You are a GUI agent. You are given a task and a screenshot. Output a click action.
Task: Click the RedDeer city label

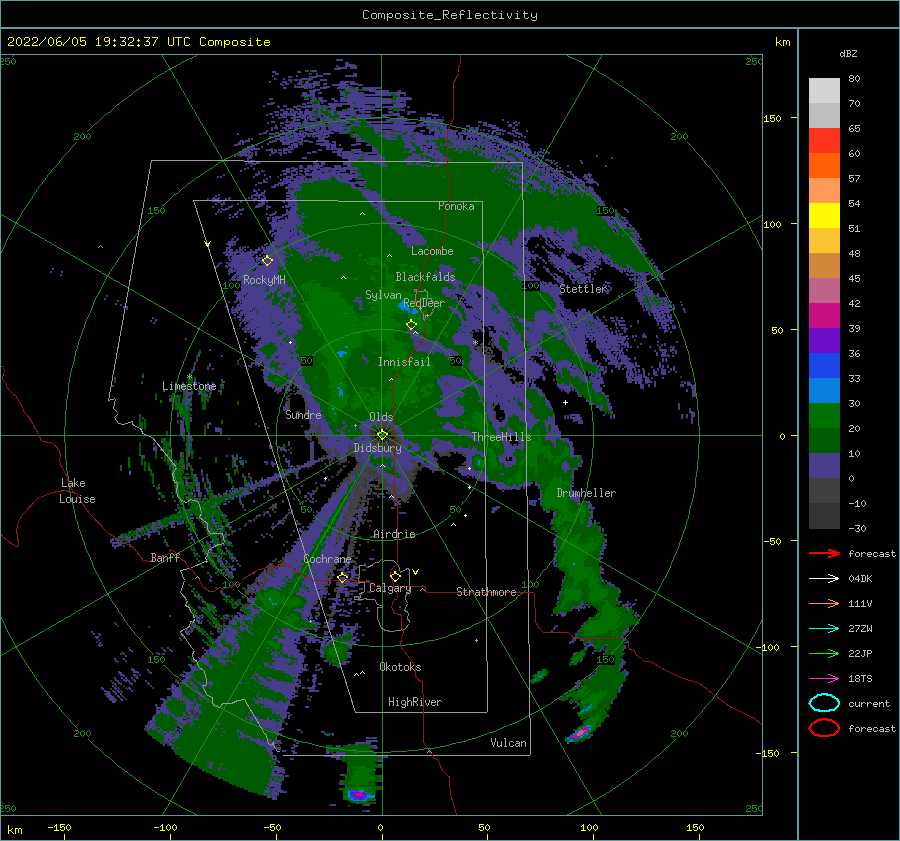pyautogui.click(x=424, y=303)
